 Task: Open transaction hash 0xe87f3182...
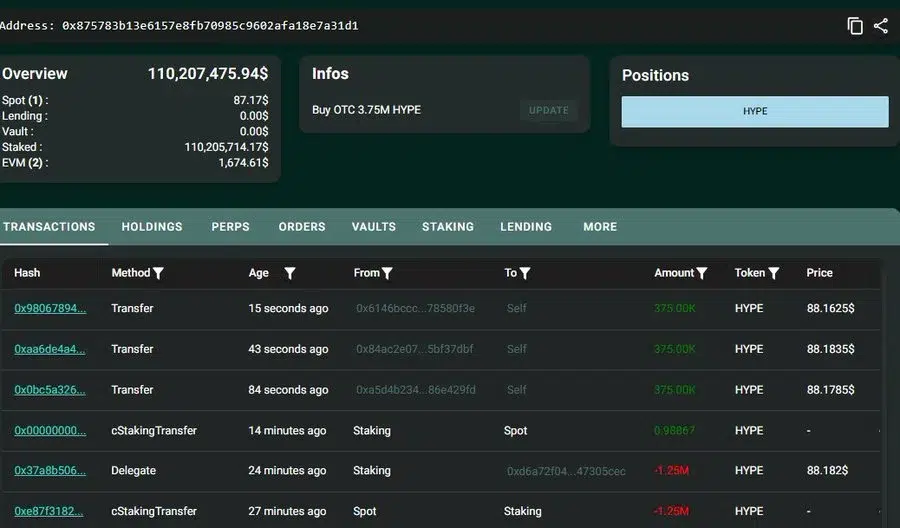(48, 511)
